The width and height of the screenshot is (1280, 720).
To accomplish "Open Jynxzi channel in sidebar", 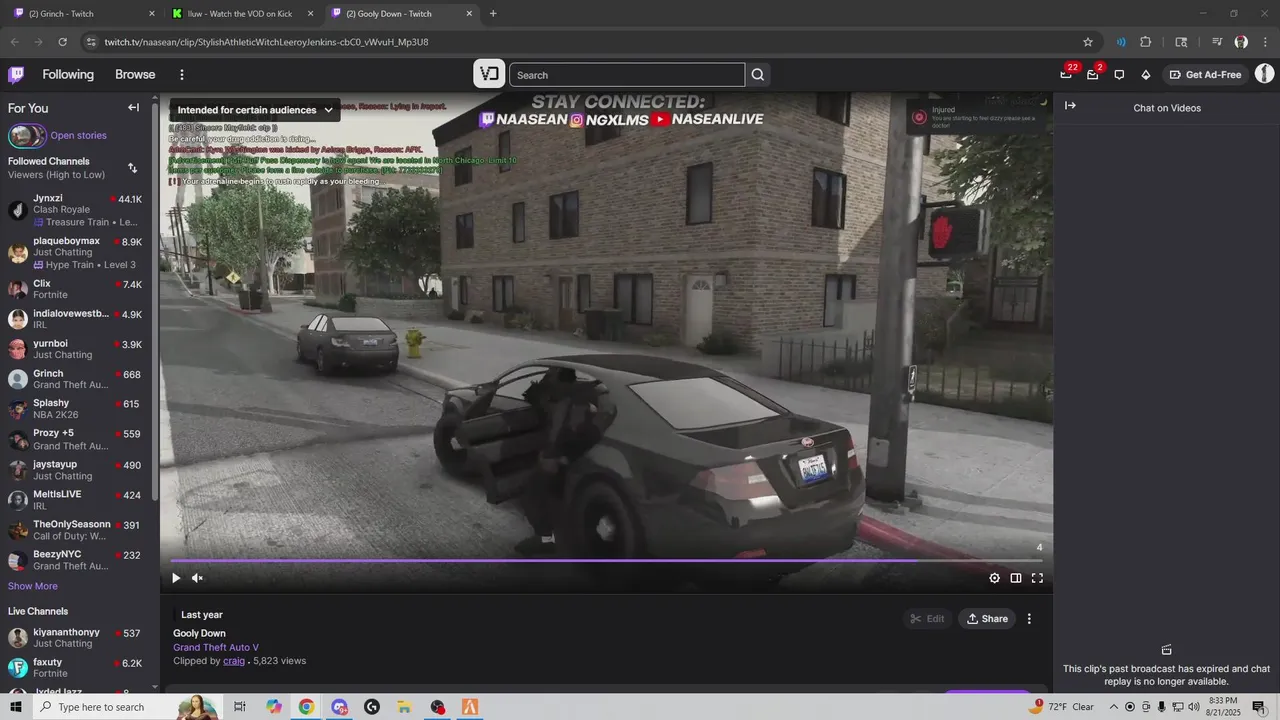I will coord(76,210).
